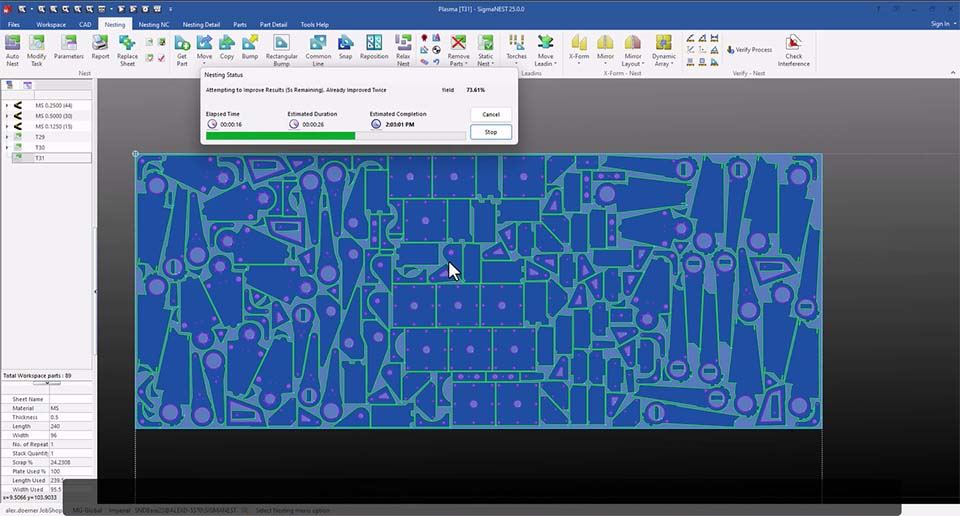Expand the MS 0.2500 (44) tree node
Viewport: 960px width, 516px height.
click(7, 105)
